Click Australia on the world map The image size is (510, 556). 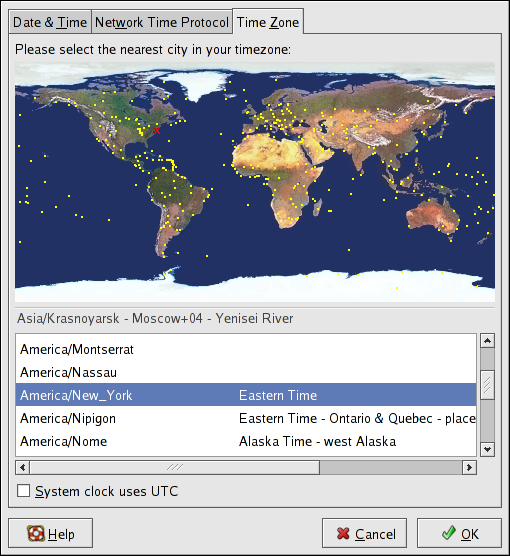(433, 216)
